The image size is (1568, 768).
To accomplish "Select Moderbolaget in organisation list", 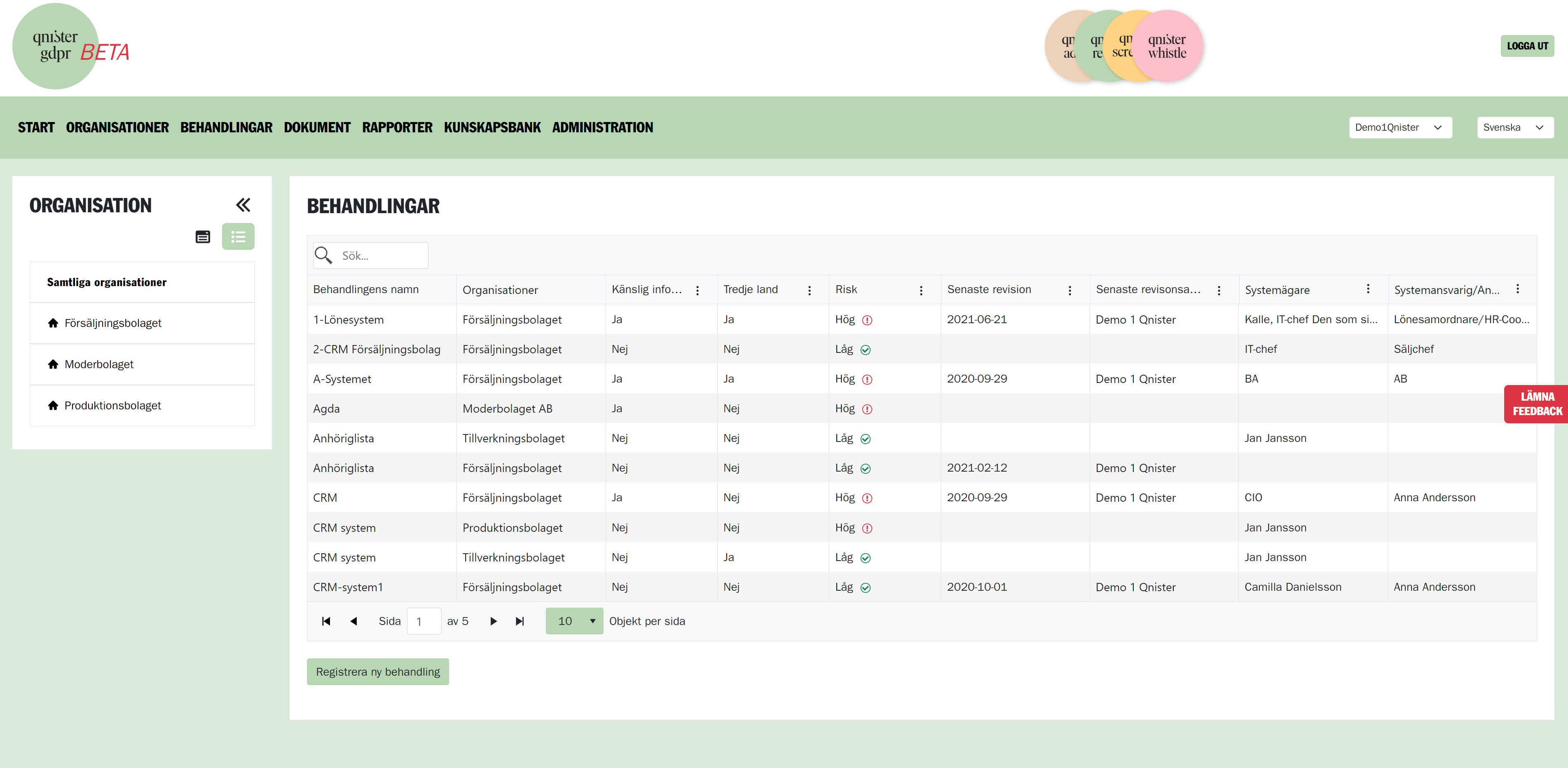I will coord(142,364).
